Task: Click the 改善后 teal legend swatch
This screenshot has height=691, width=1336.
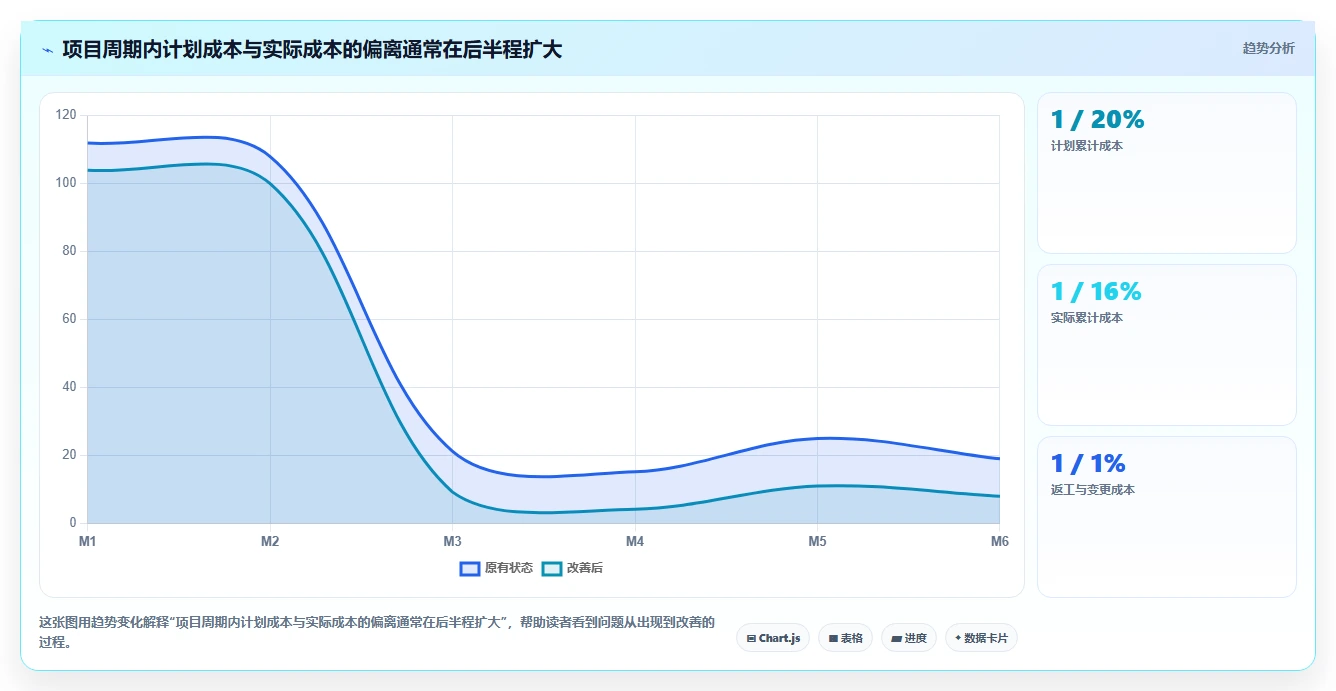Action: coord(552,568)
